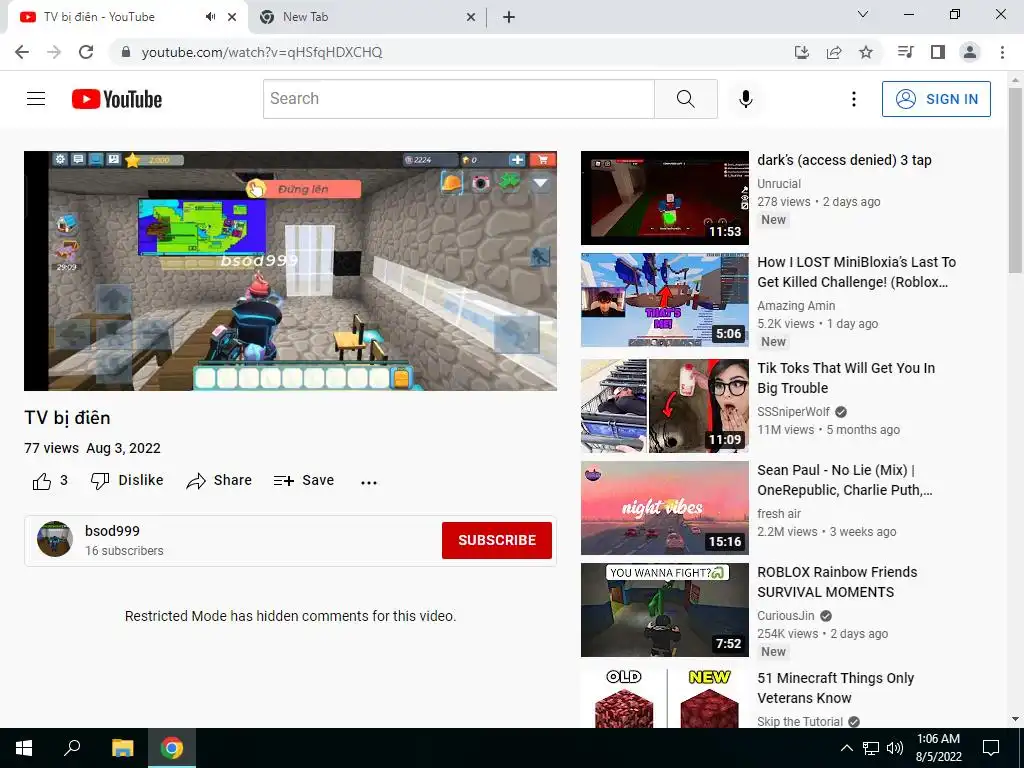Focus the YouTube Search field
Screen dimensions: 1024x768
pos(458,99)
